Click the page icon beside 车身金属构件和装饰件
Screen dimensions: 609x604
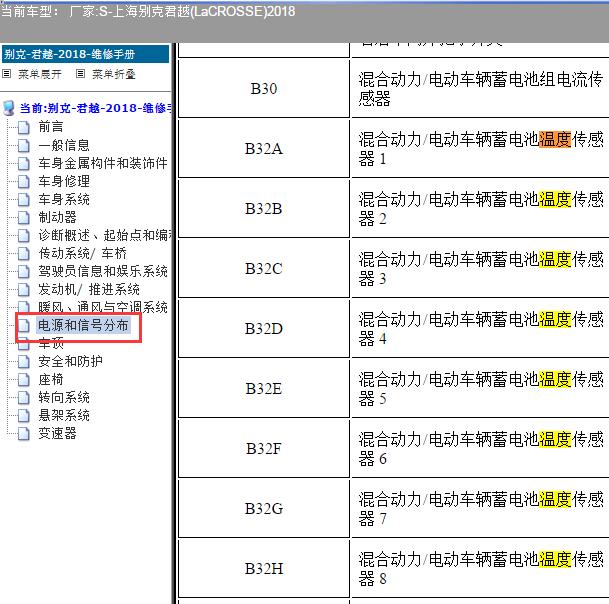[24, 163]
